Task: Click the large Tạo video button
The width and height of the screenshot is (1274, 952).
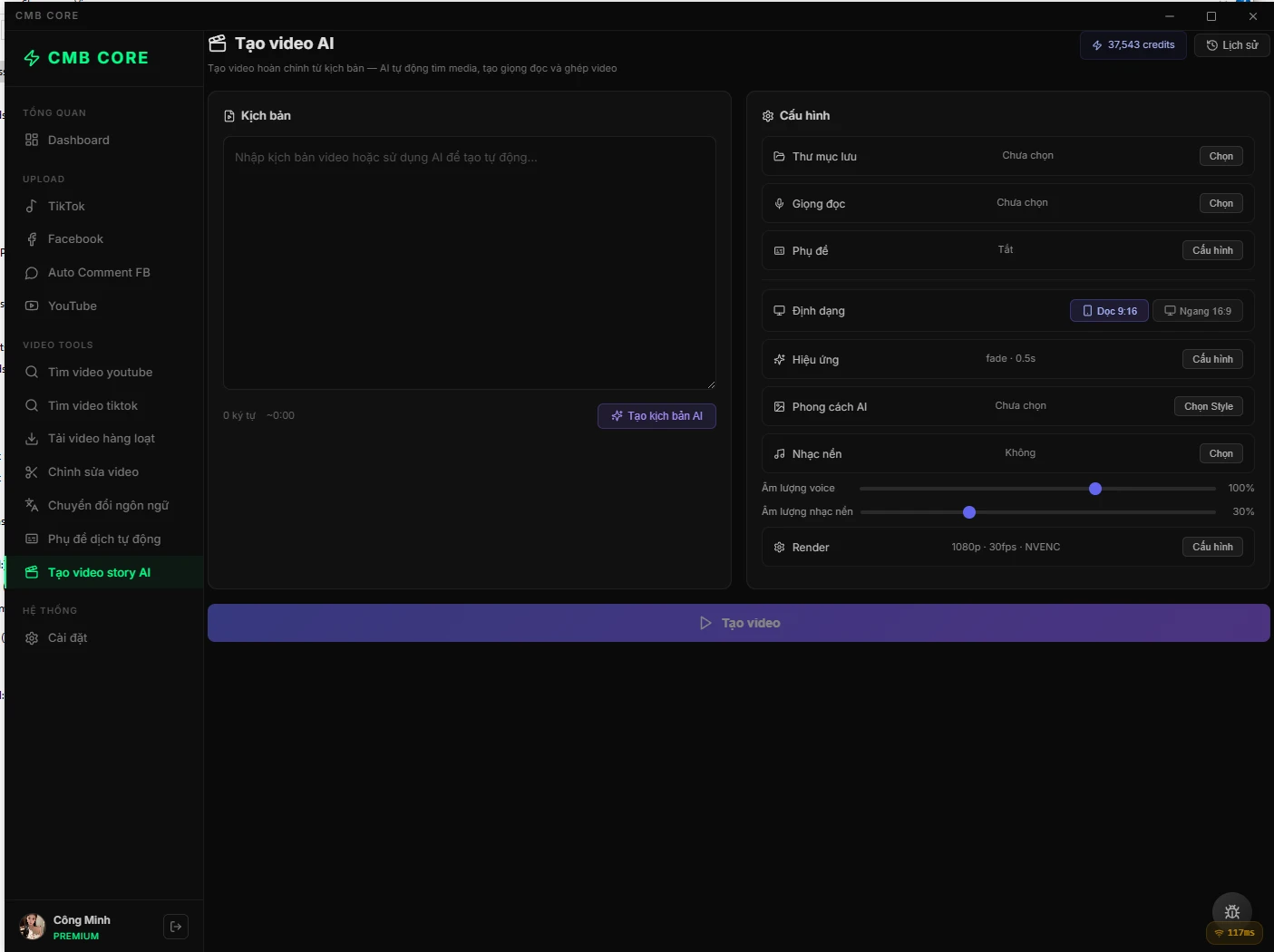Action: pos(738,623)
